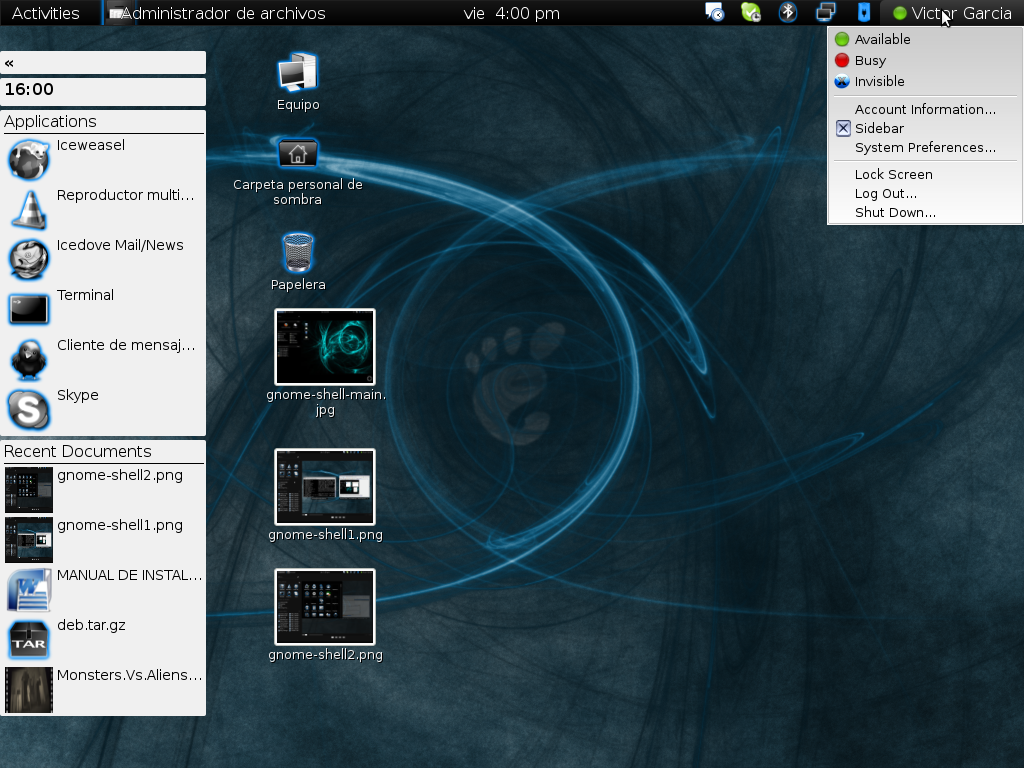Viewport: 1024px width, 768px height.
Task: Switch your status to Invisible
Action: [x=880, y=81]
